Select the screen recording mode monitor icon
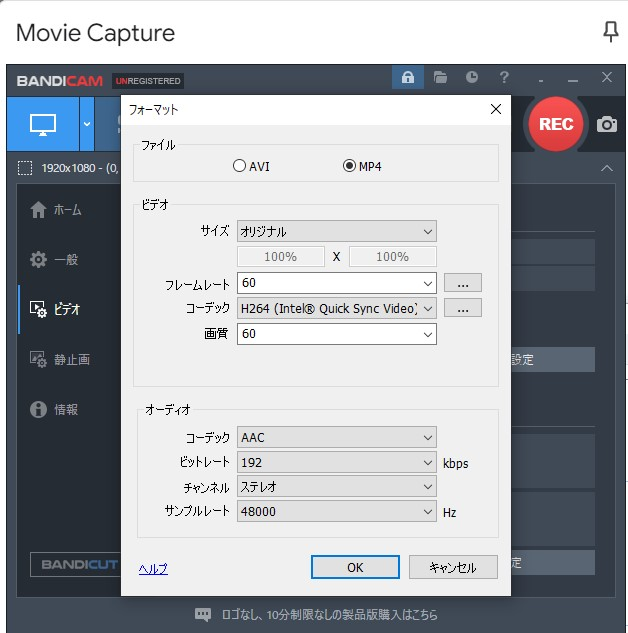 click(x=43, y=124)
